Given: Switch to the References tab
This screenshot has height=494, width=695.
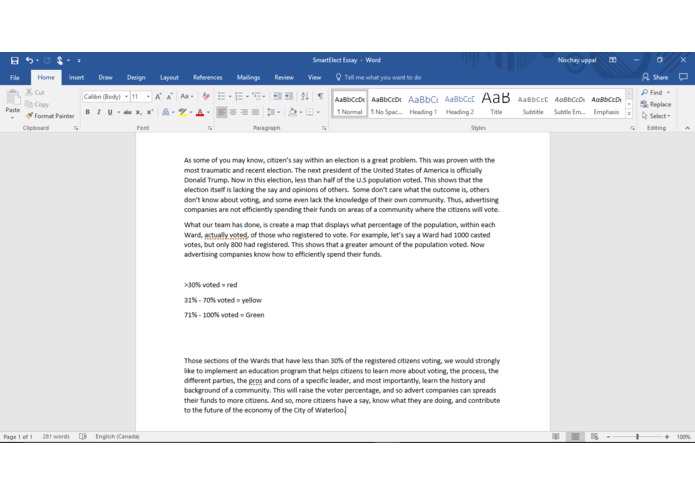Looking at the screenshot, I should (x=207, y=78).
